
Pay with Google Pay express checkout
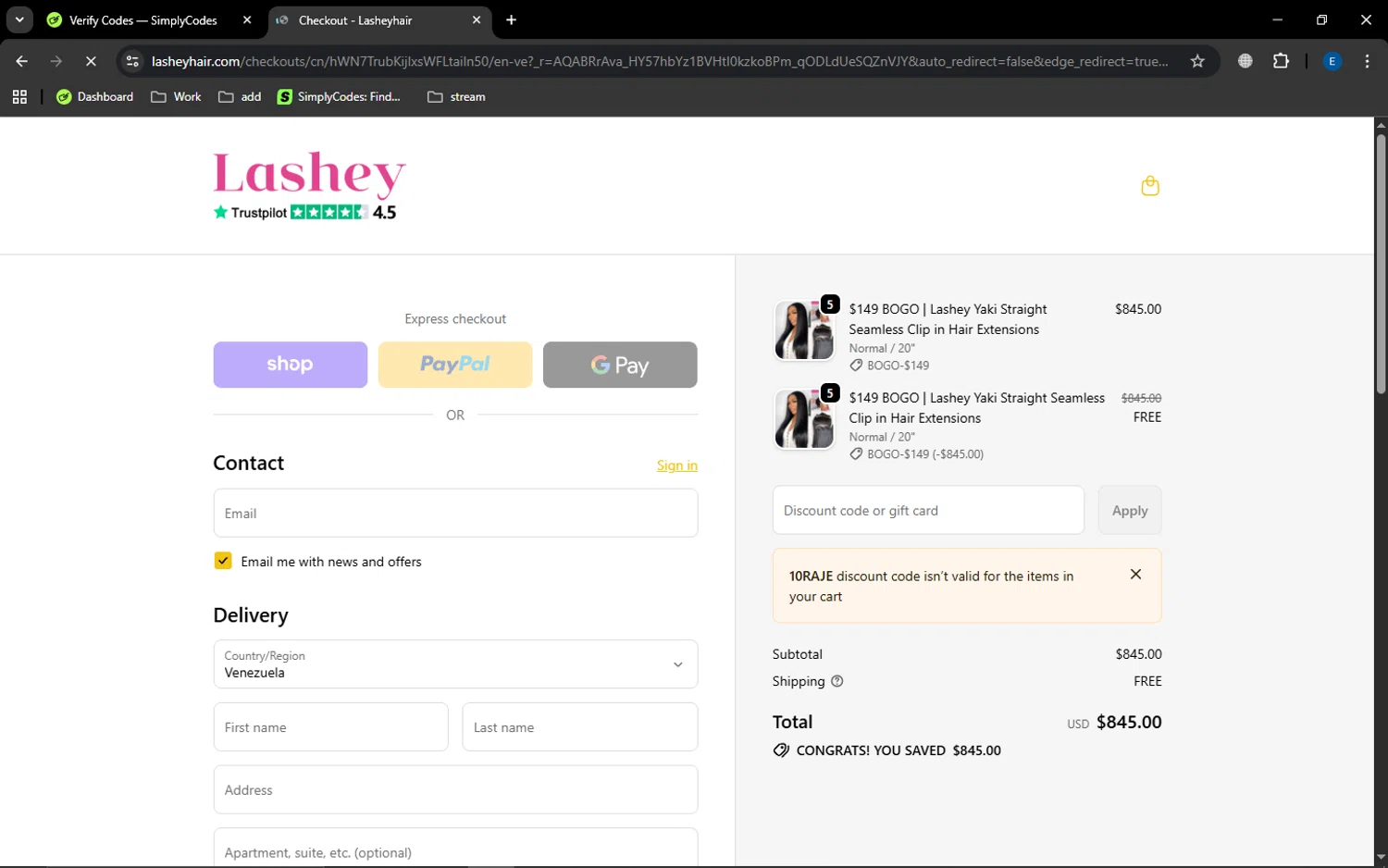[620, 365]
